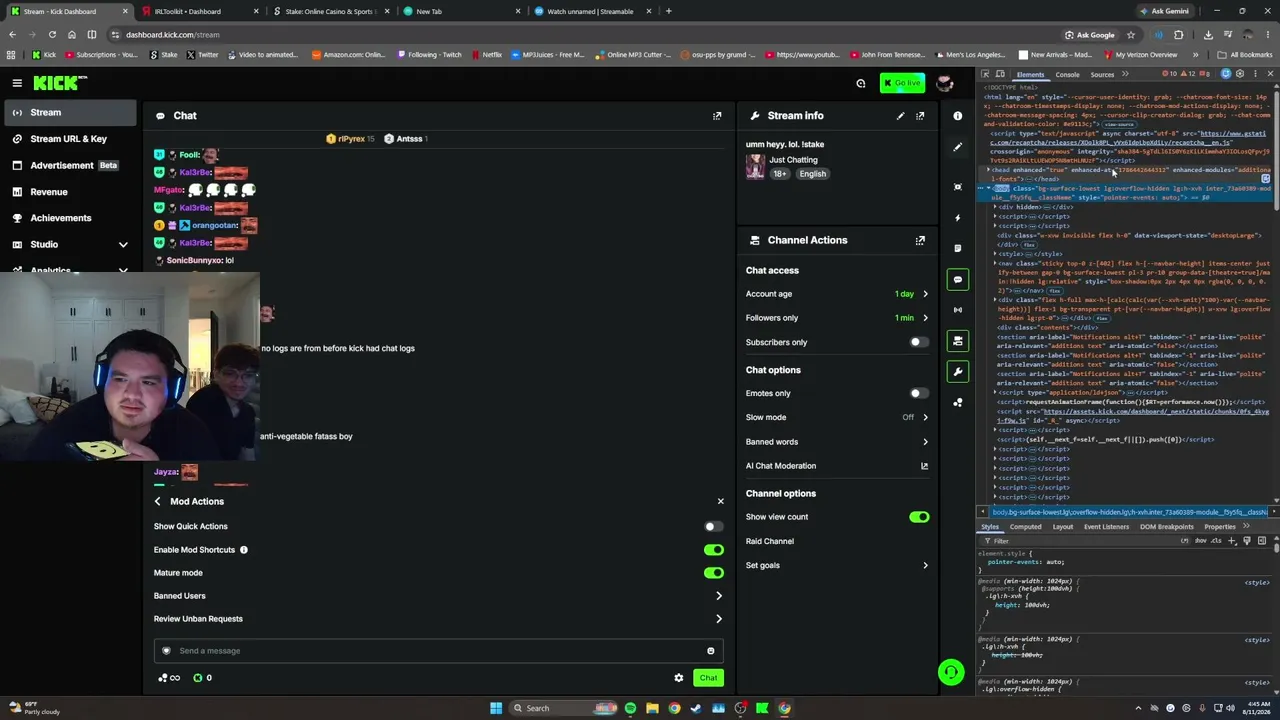Toggle the .cls element classes button
Image resolution: width=1280 pixels, height=720 pixels.
click(x=1216, y=541)
